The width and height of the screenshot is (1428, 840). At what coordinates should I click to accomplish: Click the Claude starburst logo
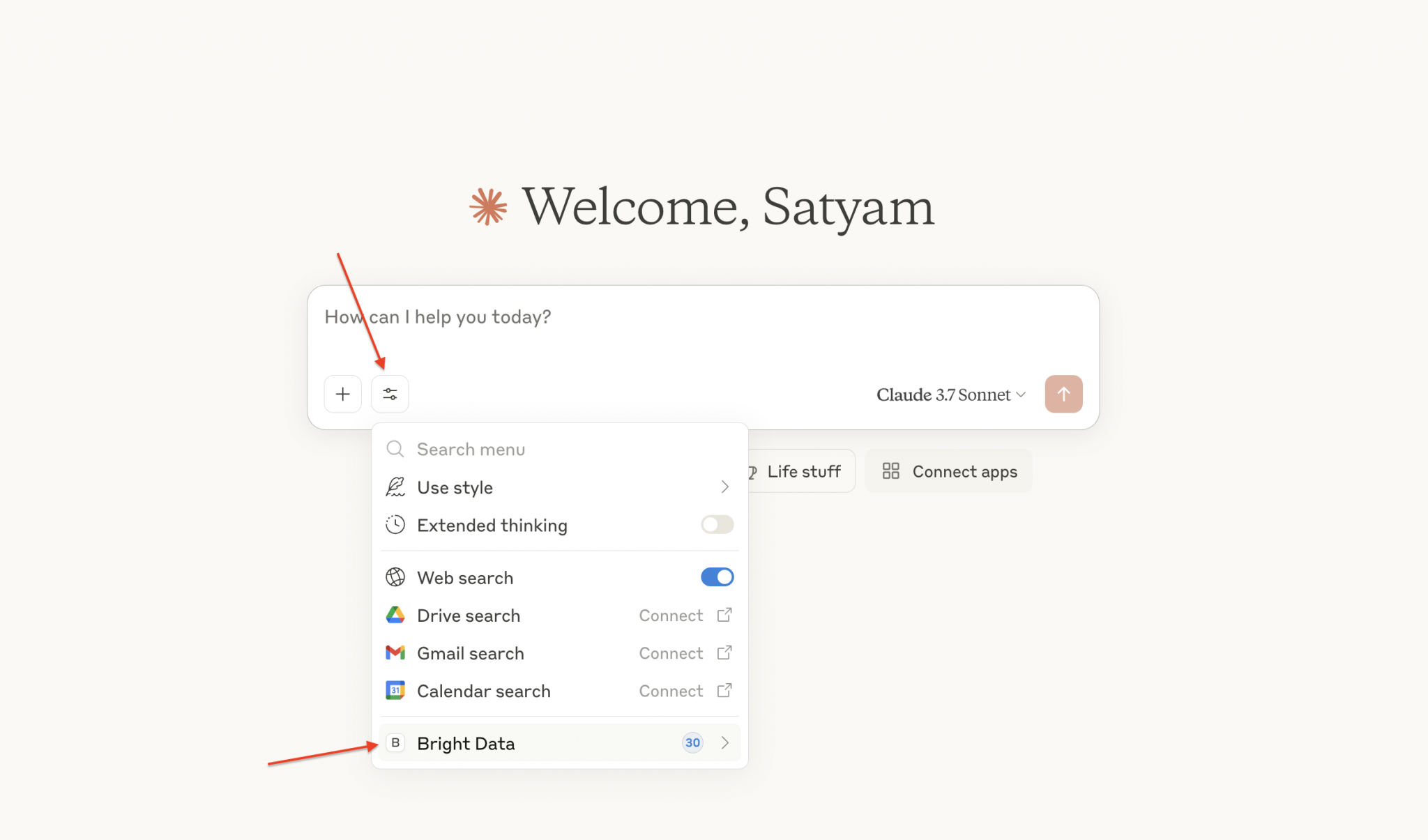click(x=488, y=207)
